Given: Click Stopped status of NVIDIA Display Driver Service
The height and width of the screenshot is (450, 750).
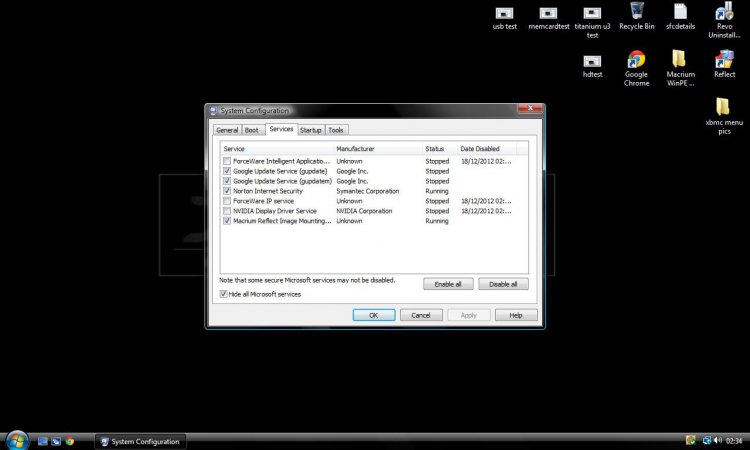Looking at the screenshot, I should 437,211.
